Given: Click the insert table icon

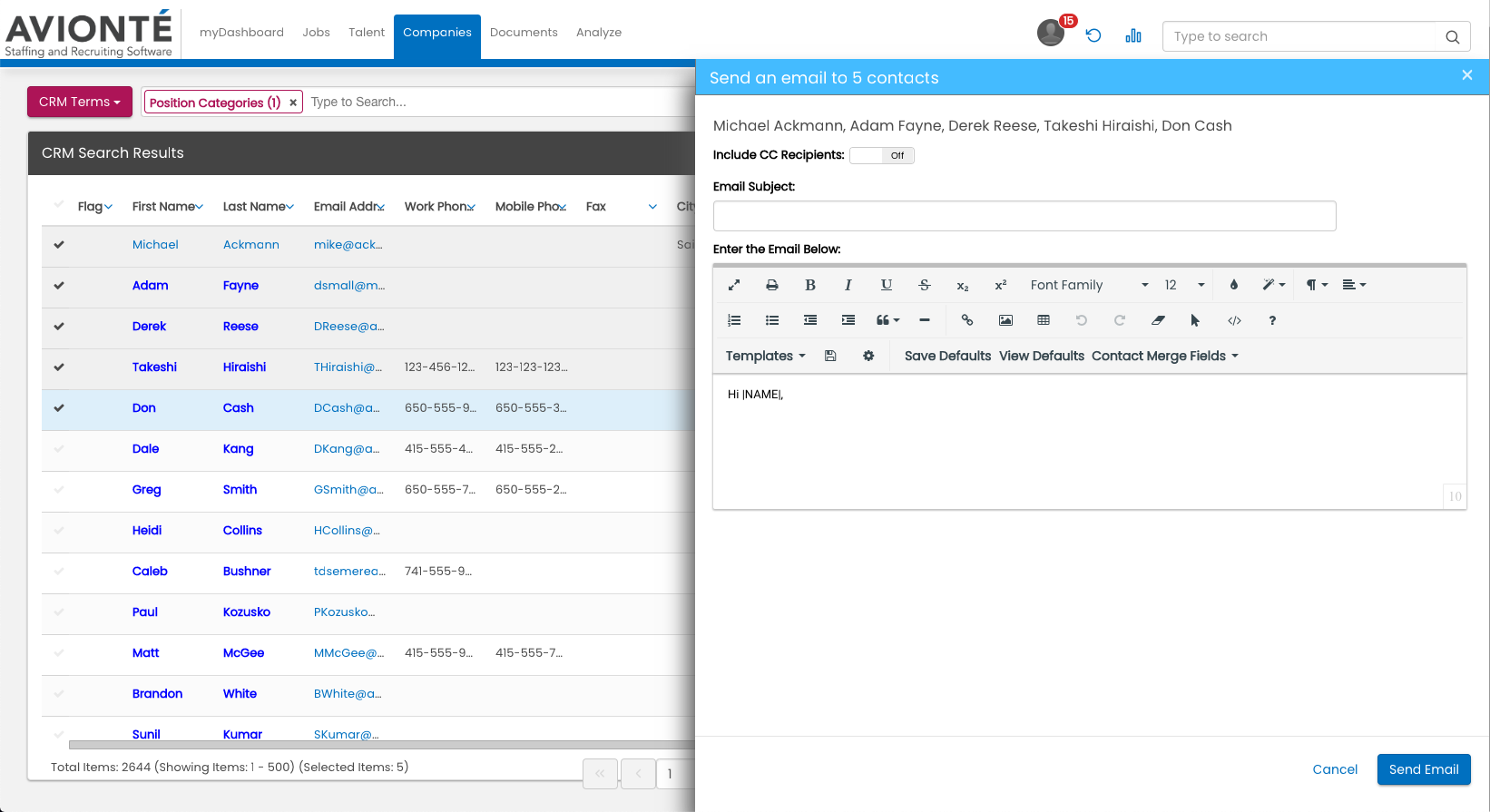Looking at the screenshot, I should point(1044,320).
